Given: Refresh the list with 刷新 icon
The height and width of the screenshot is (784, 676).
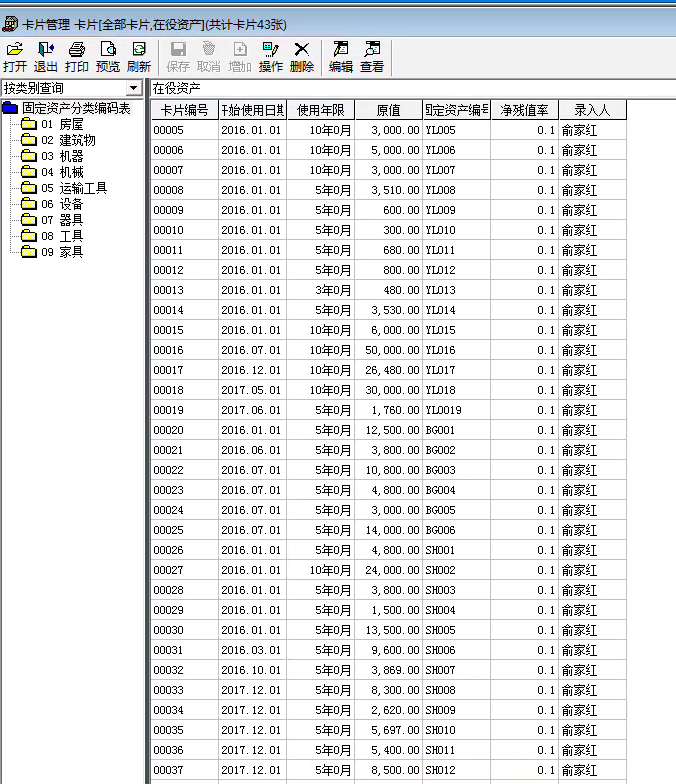Looking at the screenshot, I should pos(138,57).
